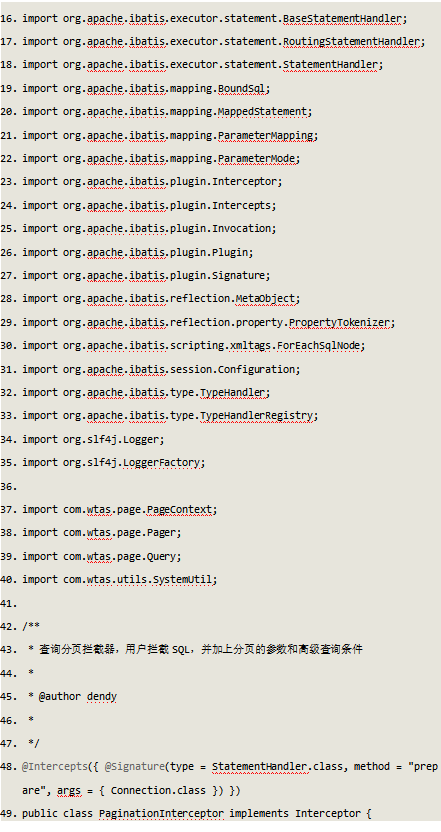Click SystemUtil on line 40
This screenshot has width=441, height=832.
182,580
